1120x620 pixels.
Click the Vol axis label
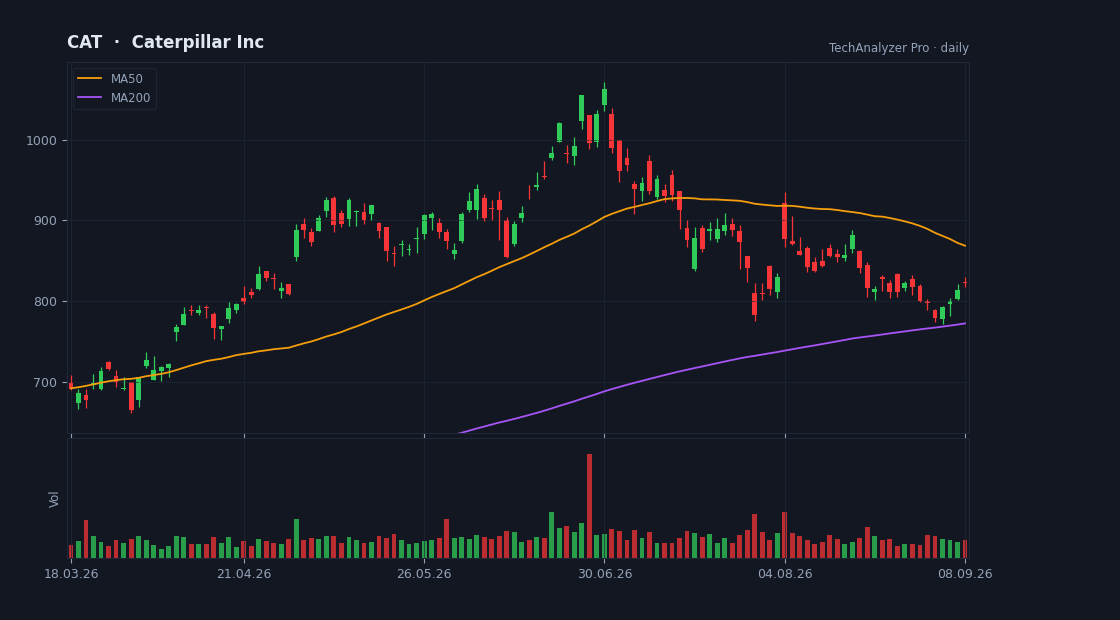point(54,499)
